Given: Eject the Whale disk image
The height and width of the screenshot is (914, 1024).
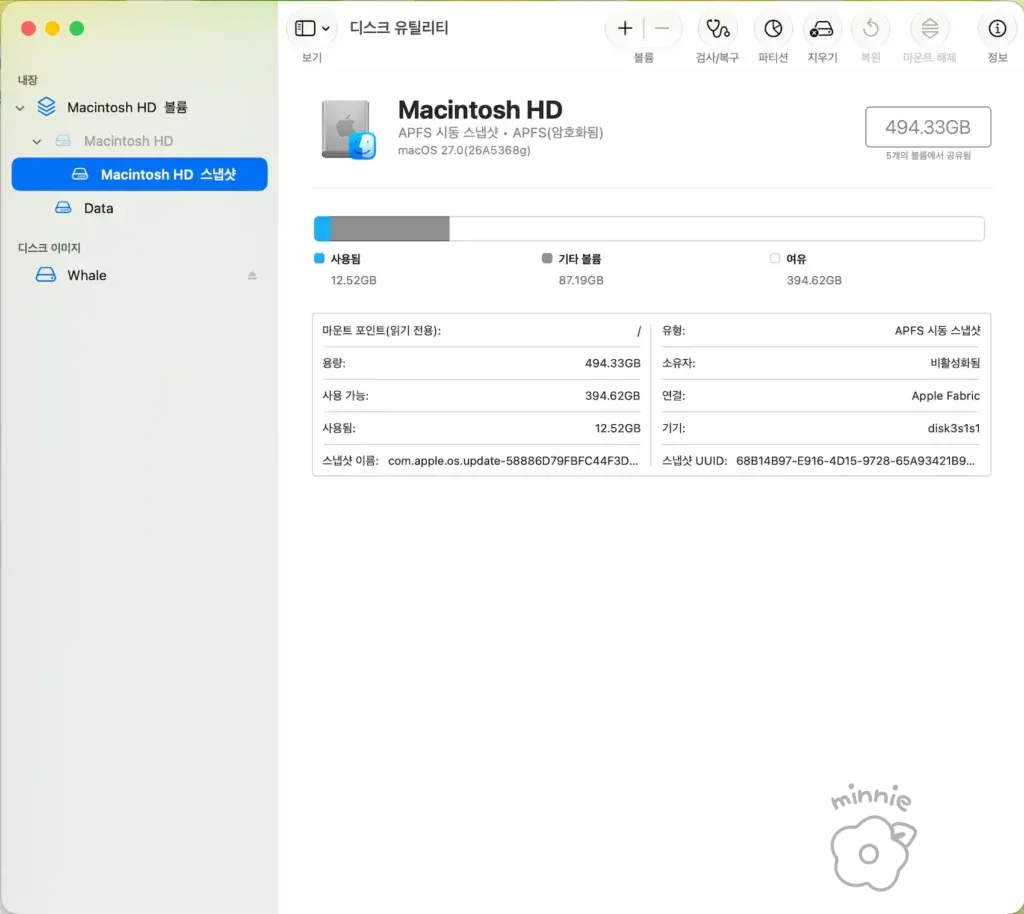Looking at the screenshot, I should coord(252,276).
